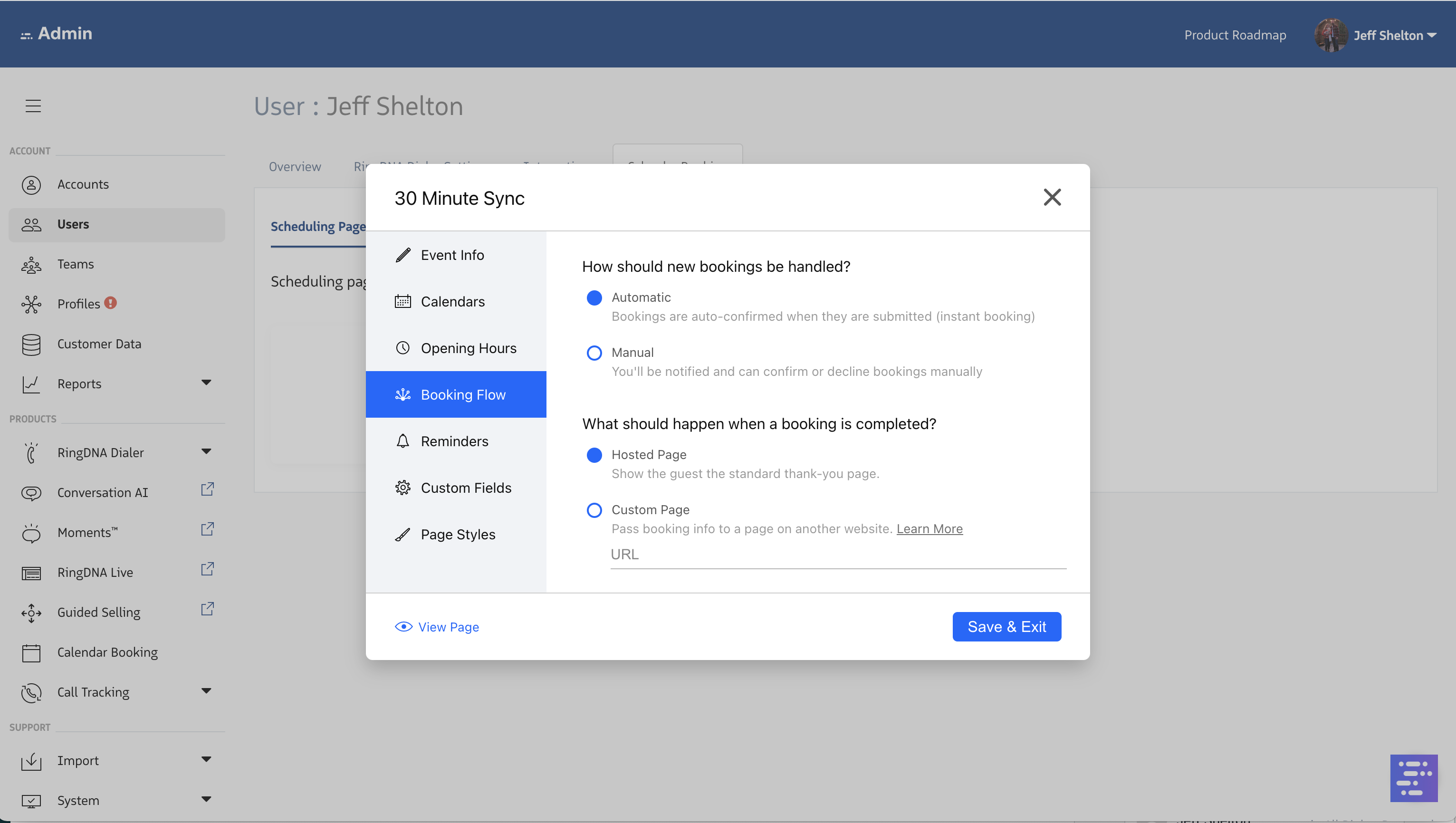Click the Save & Exit button
1456x823 pixels.
(x=1006, y=626)
